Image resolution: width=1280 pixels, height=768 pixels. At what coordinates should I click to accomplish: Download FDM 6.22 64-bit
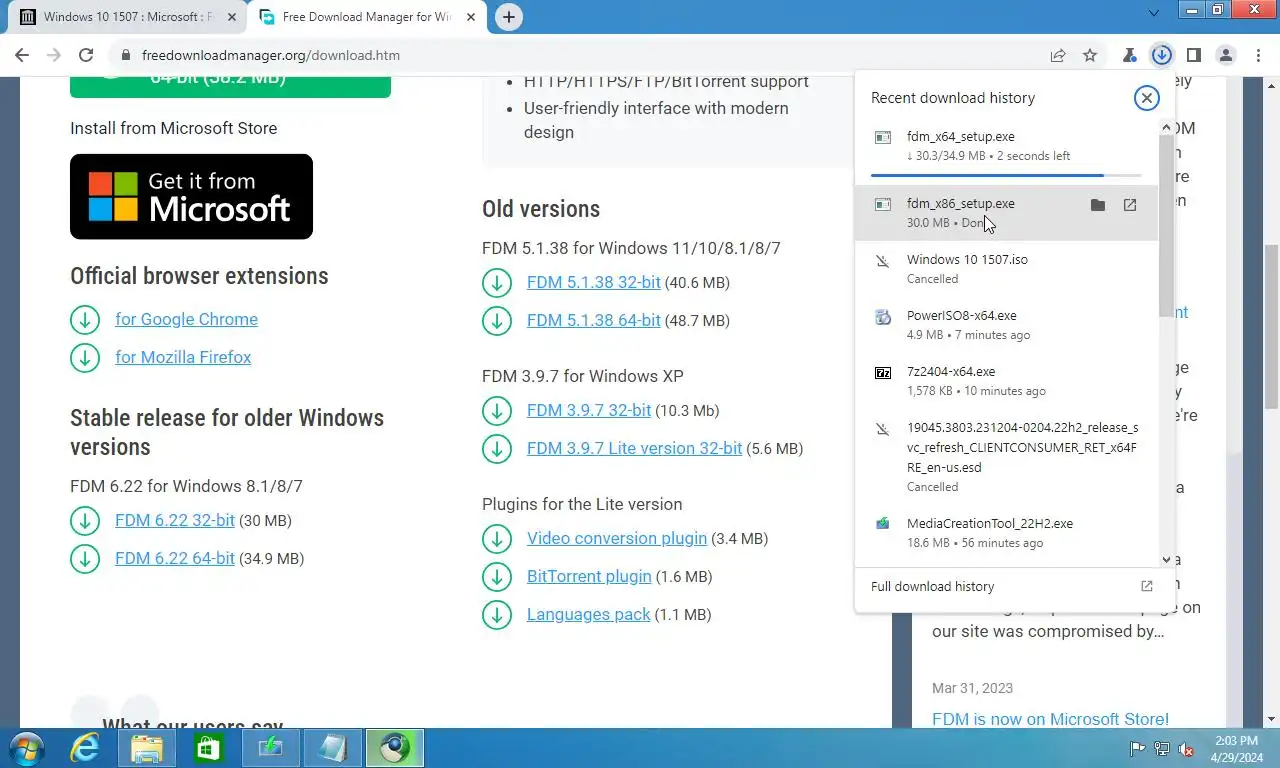[x=175, y=558]
